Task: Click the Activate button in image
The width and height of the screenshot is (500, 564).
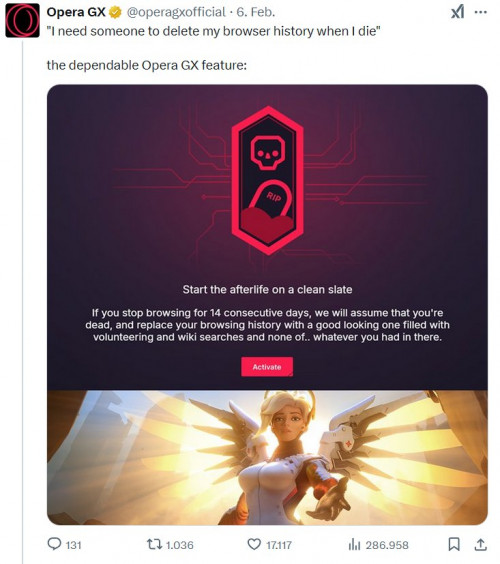Action: [x=267, y=367]
